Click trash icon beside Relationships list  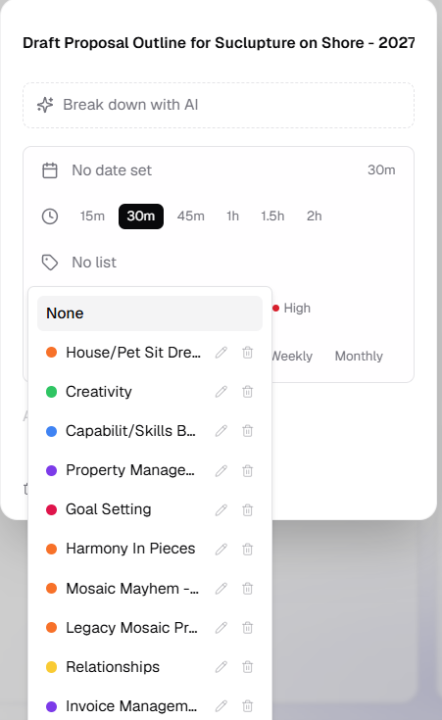coord(247,667)
